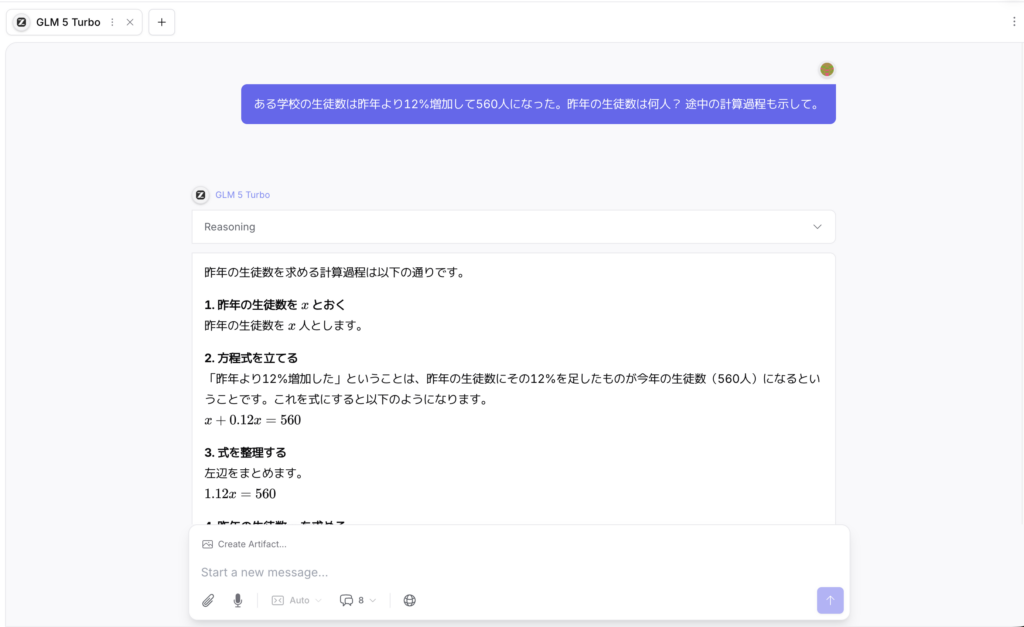Open the context message count dropdown showing 8

(x=358, y=600)
